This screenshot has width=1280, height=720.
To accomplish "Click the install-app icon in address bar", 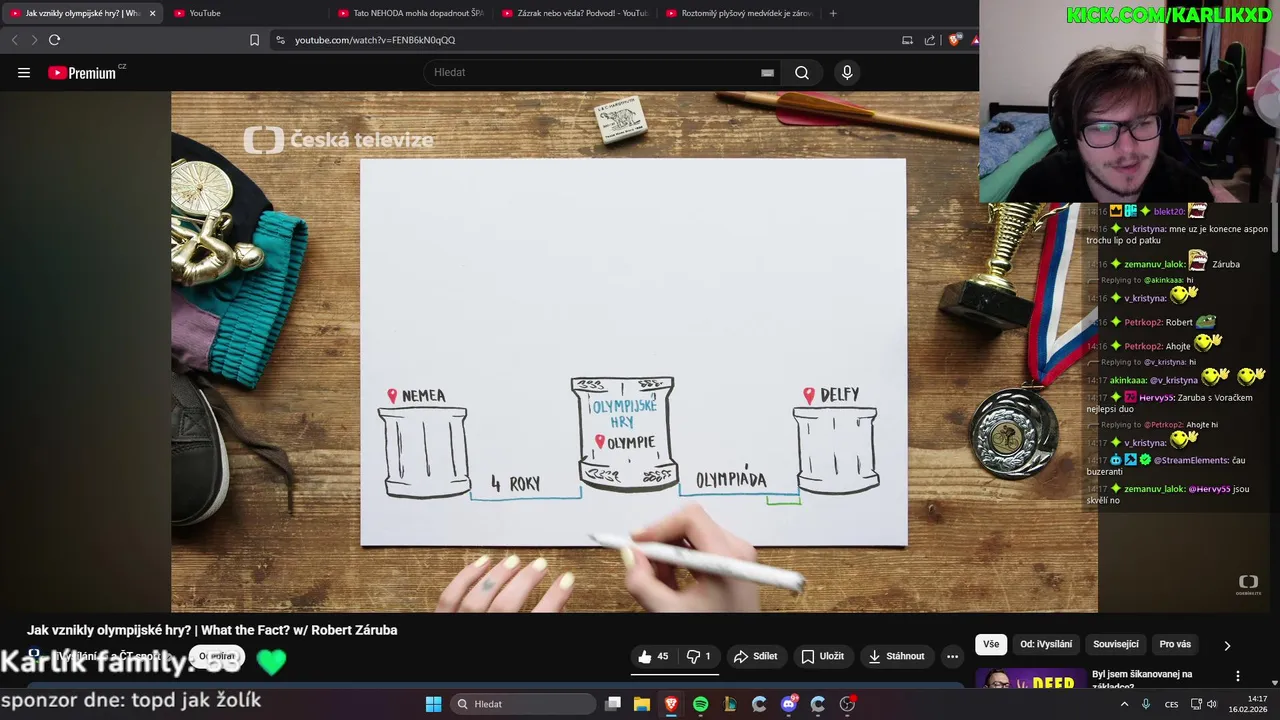I will point(907,40).
